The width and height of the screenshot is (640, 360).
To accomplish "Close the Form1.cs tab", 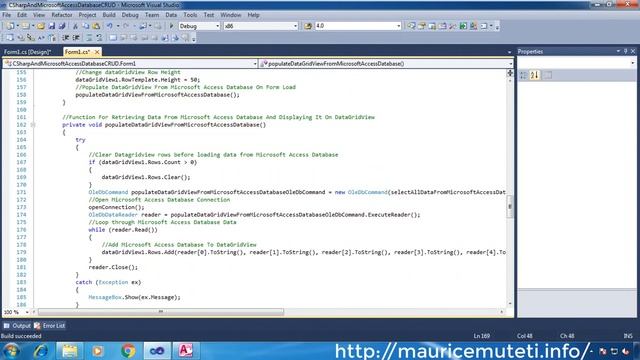I will [x=97, y=52].
